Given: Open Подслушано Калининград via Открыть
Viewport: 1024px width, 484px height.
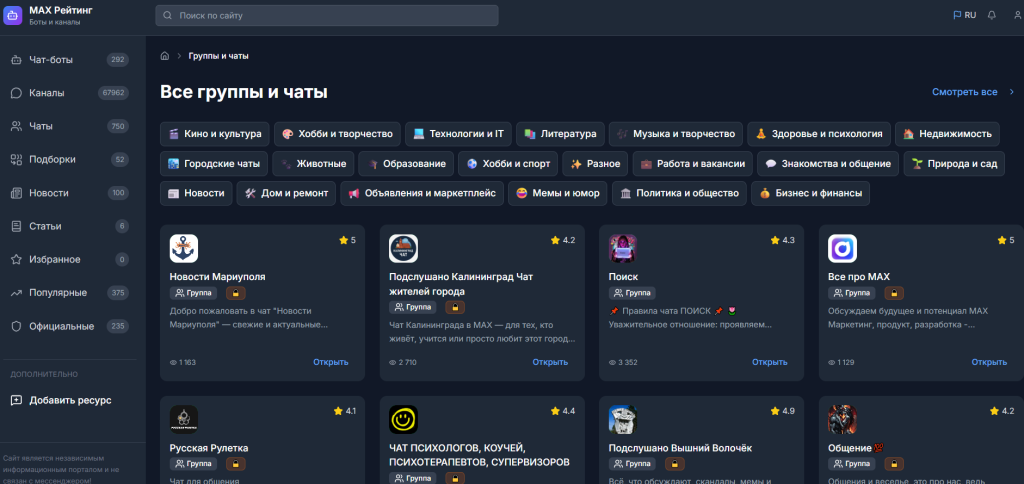Looking at the screenshot, I should point(550,362).
